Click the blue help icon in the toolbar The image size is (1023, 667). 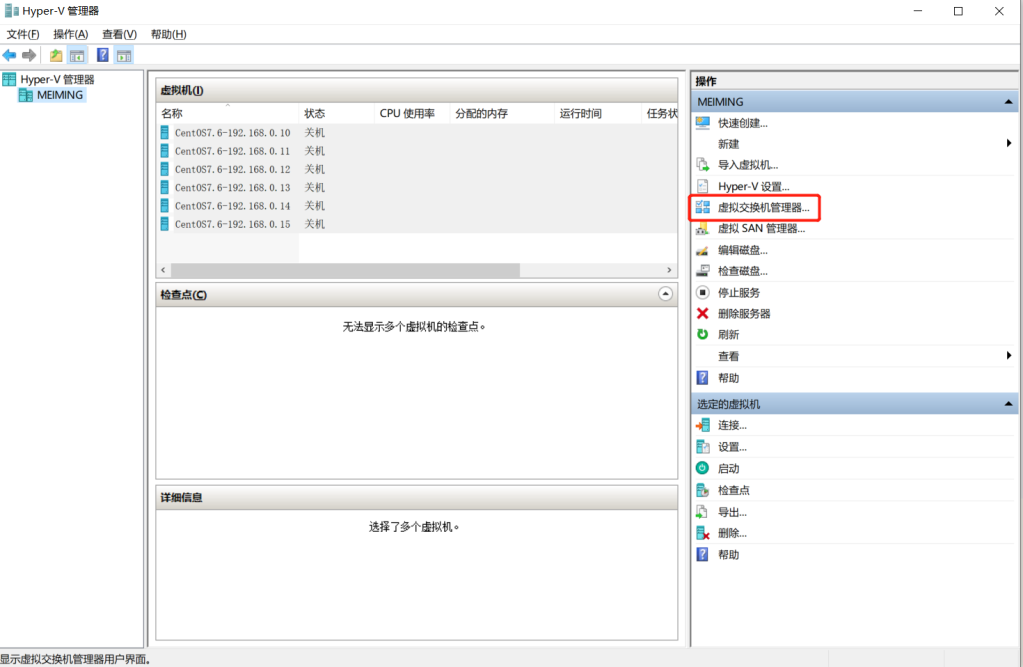[x=102, y=55]
